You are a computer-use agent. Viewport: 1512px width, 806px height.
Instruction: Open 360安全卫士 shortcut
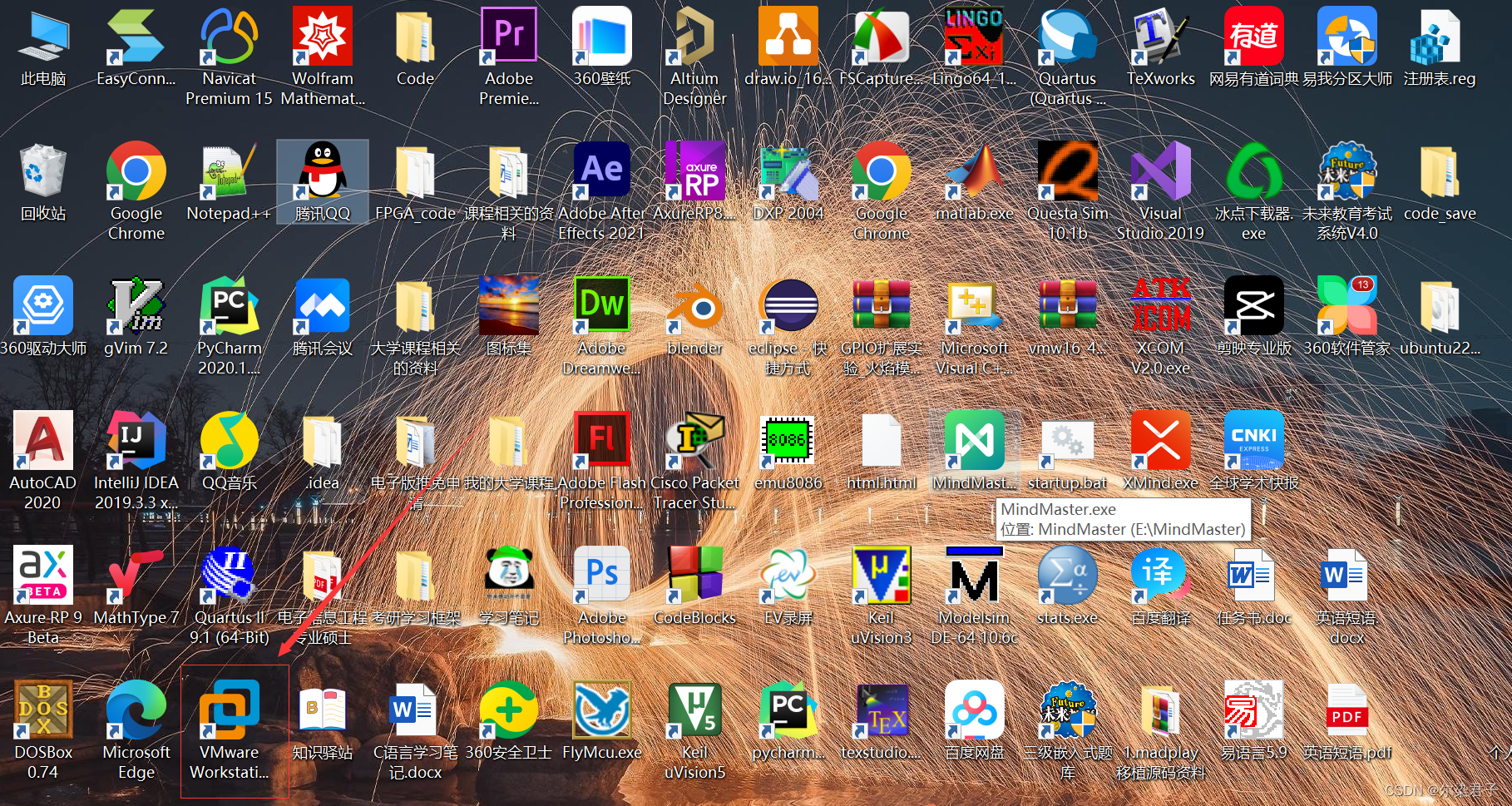pyautogui.click(x=509, y=710)
